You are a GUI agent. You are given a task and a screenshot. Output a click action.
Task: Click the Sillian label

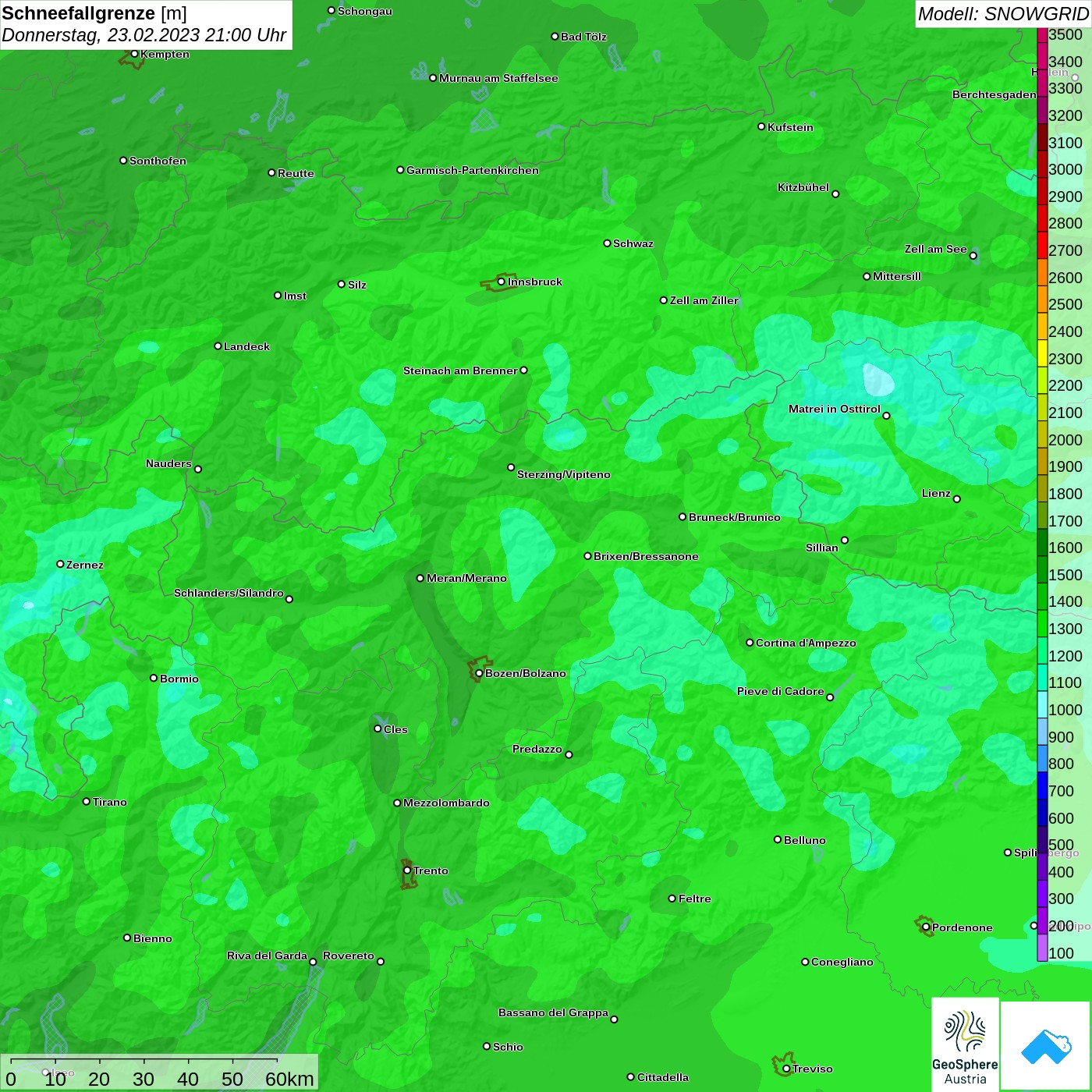(822, 548)
